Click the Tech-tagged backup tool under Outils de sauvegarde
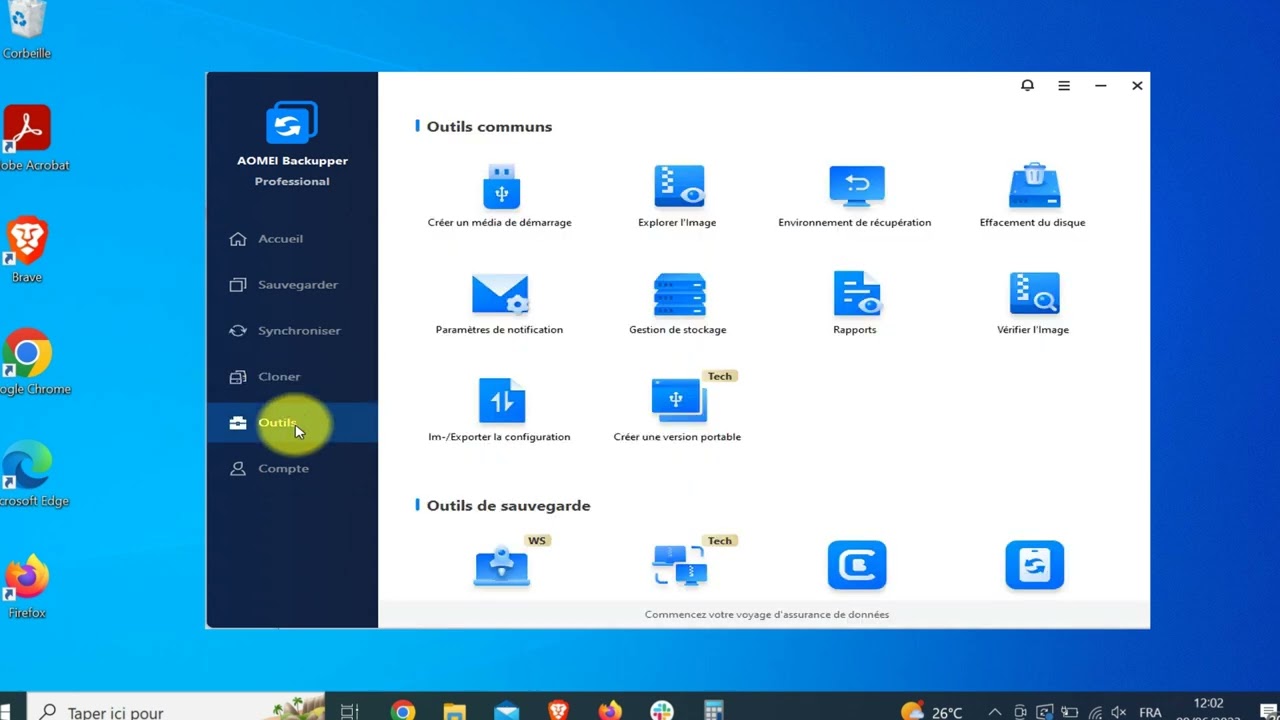Screen dimensions: 1280x720 coord(680,565)
